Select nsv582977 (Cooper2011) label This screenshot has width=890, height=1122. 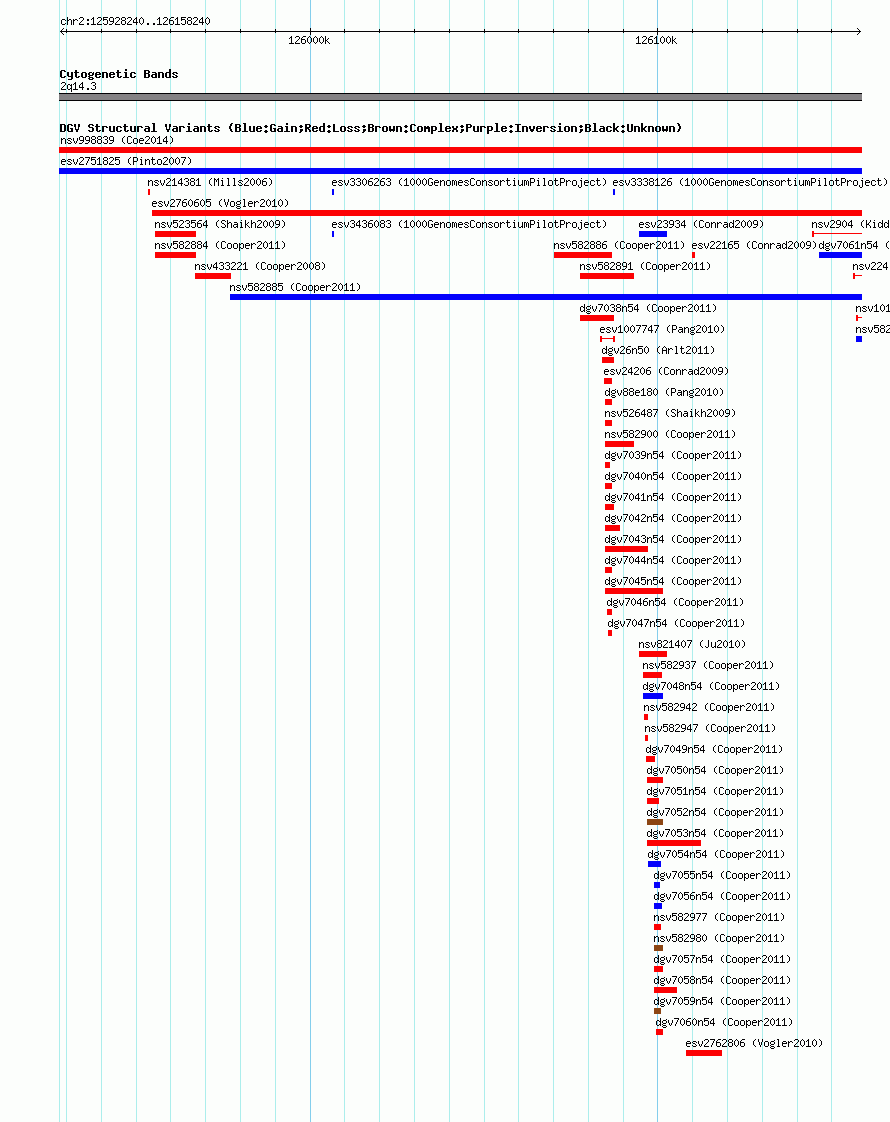[x=719, y=917]
